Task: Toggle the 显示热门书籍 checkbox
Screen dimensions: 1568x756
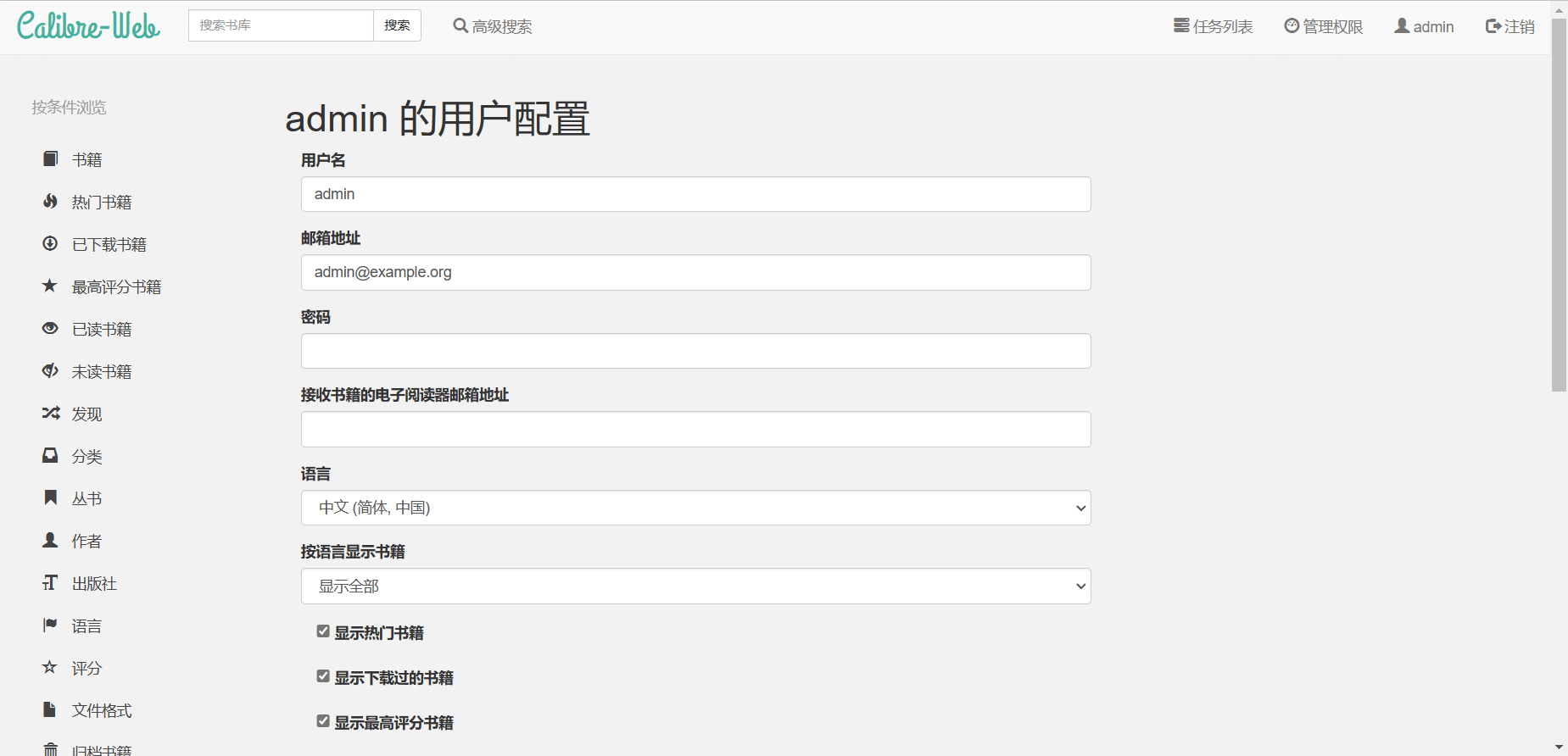Action: [x=323, y=631]
